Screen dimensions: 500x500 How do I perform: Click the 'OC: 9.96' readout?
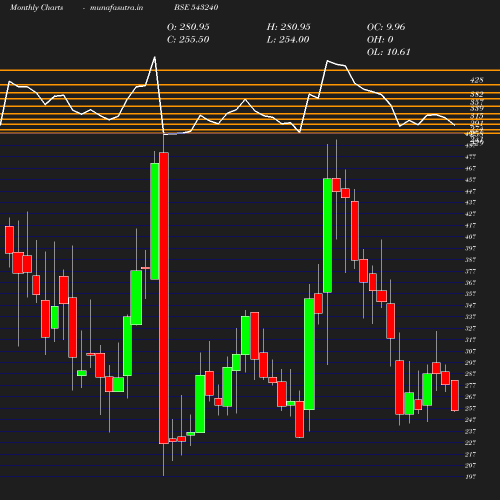coord(386,27)
